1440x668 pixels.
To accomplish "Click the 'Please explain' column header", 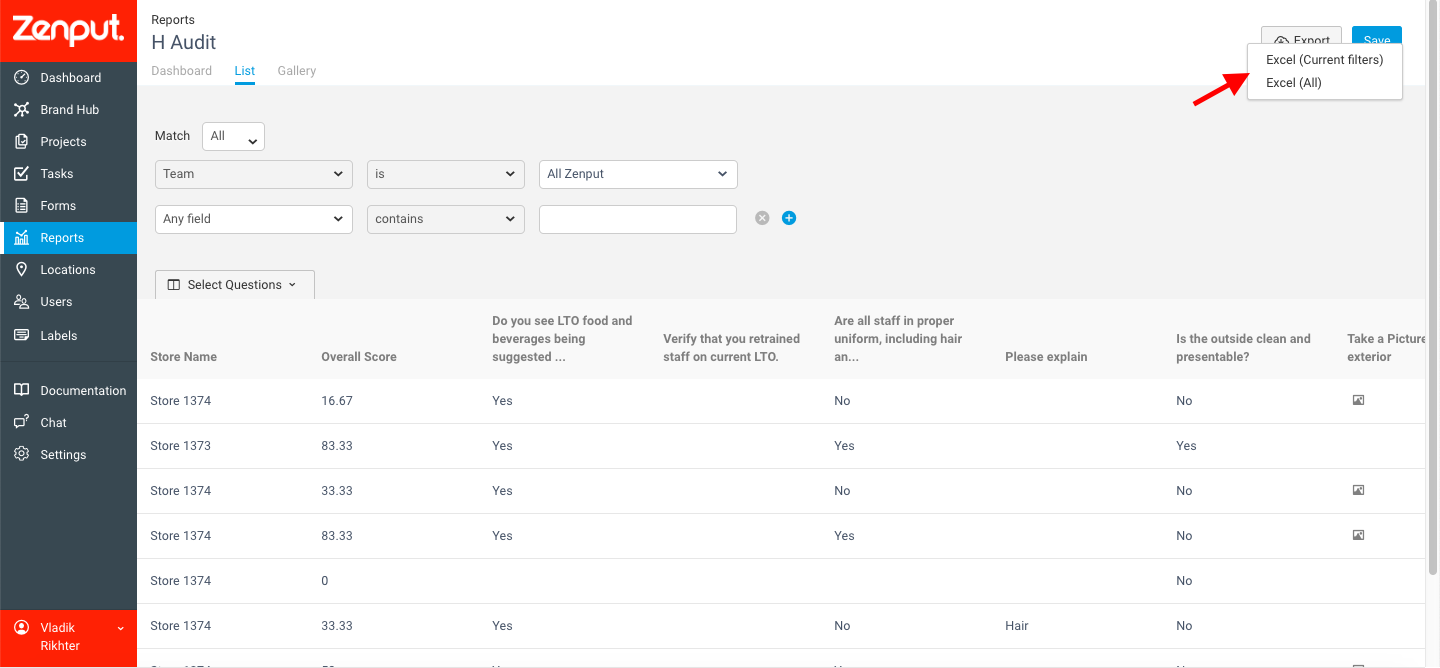I will [x=1046, y=357].
